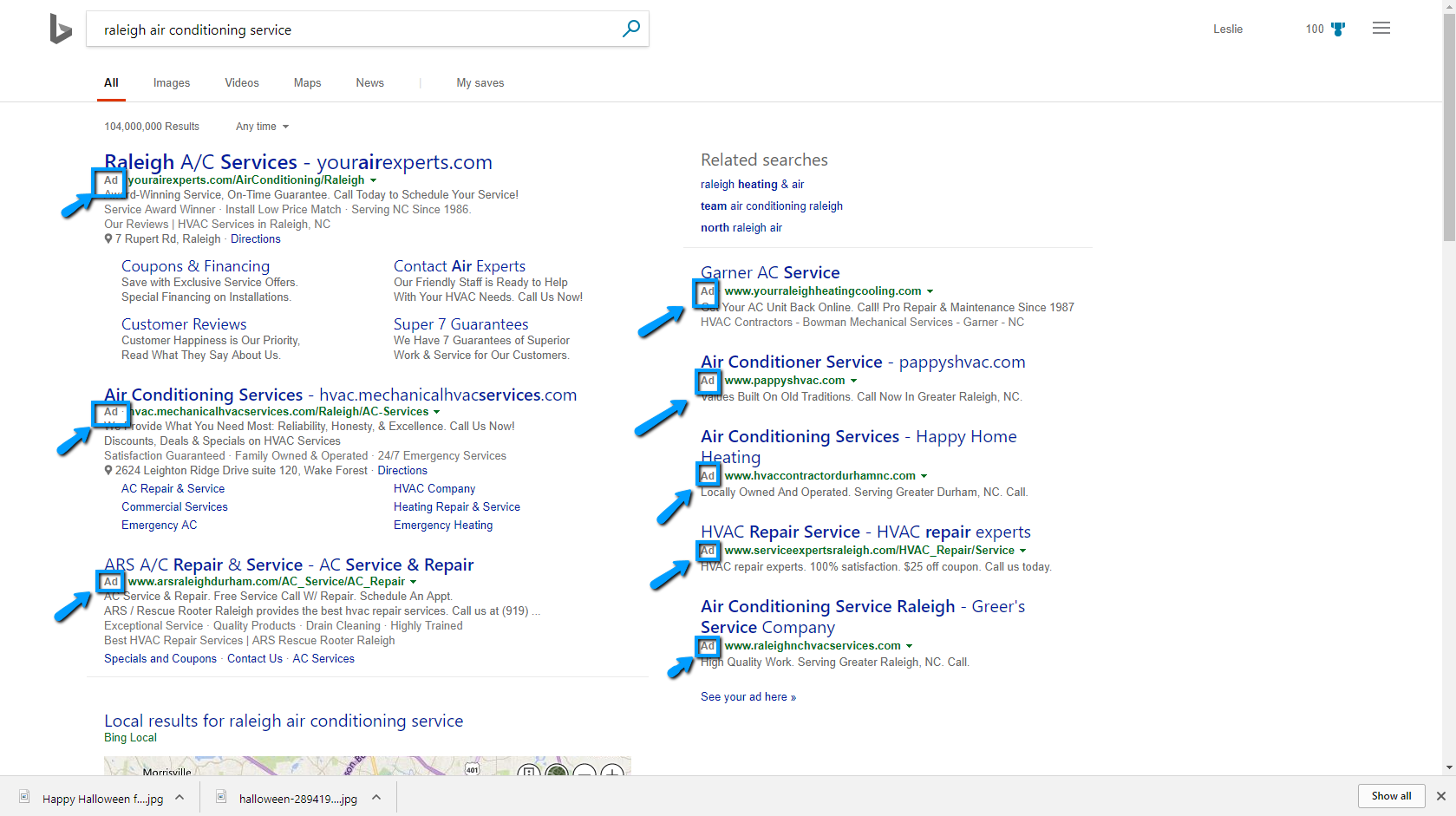Click Show all in the downloads bar
Screen dimensions: 1456x816
[1390, 796]
